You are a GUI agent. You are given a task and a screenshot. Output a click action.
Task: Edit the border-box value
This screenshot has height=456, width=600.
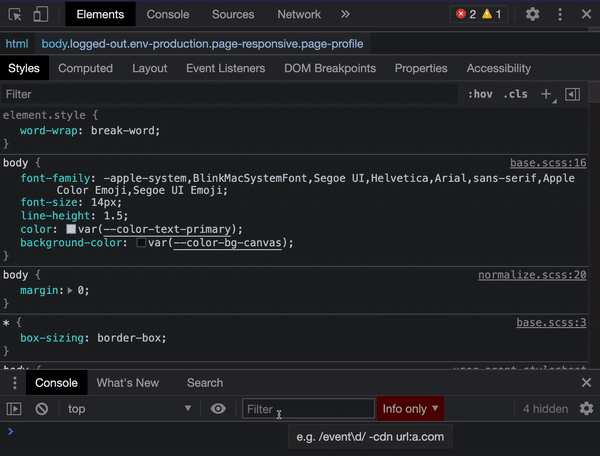129,338
